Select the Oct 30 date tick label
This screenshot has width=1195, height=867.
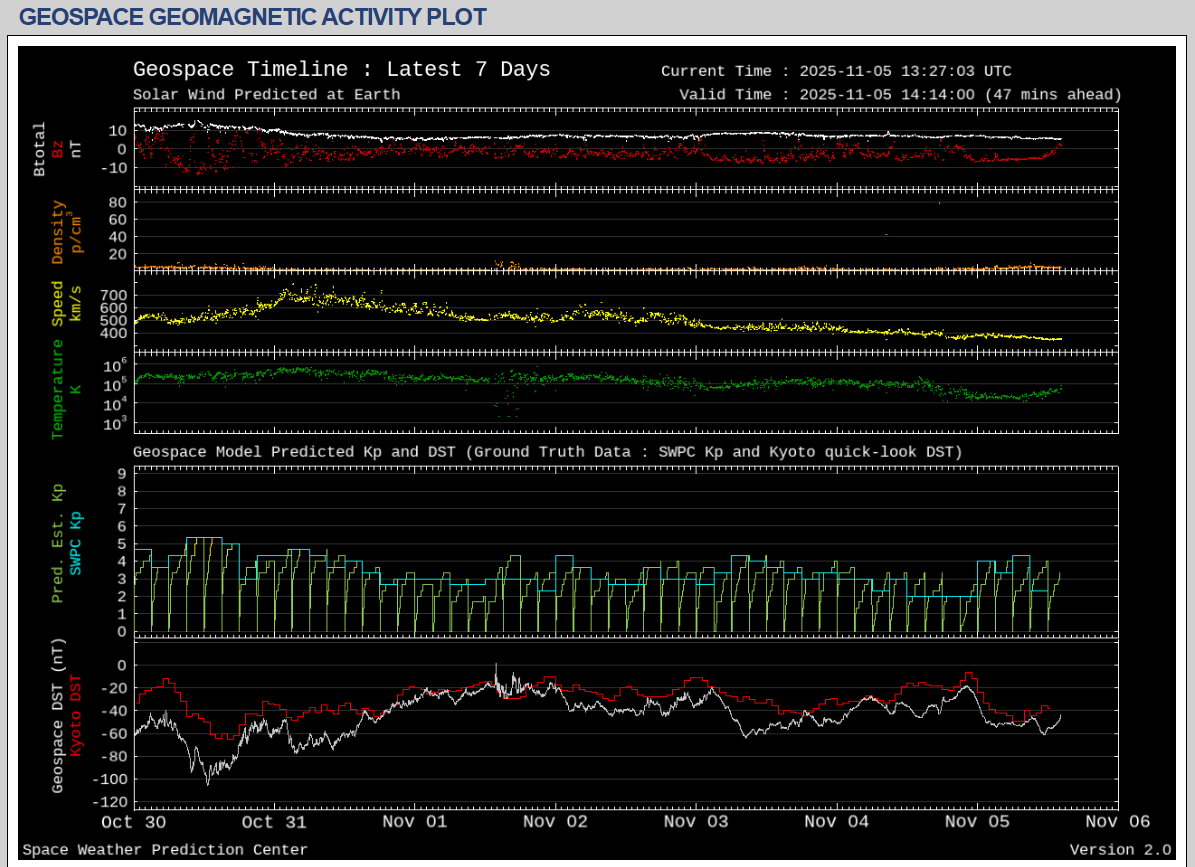click(x=132, y=822)
